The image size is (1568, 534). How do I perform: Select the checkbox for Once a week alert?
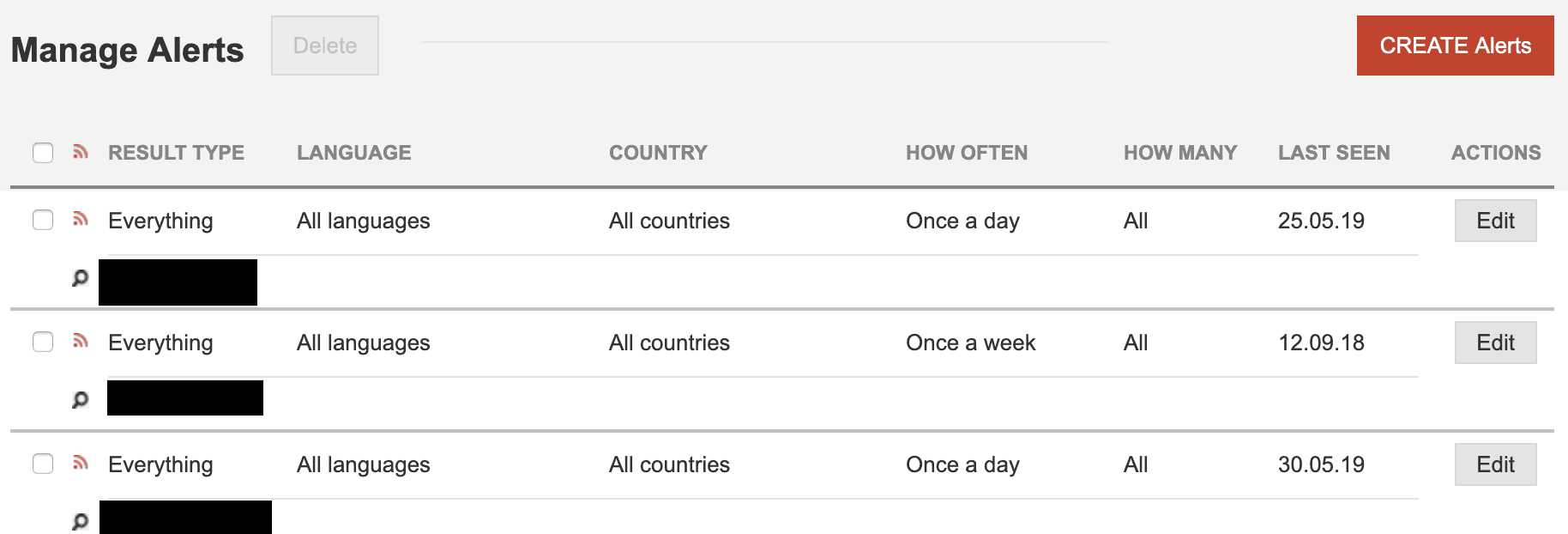pos(43,342)
